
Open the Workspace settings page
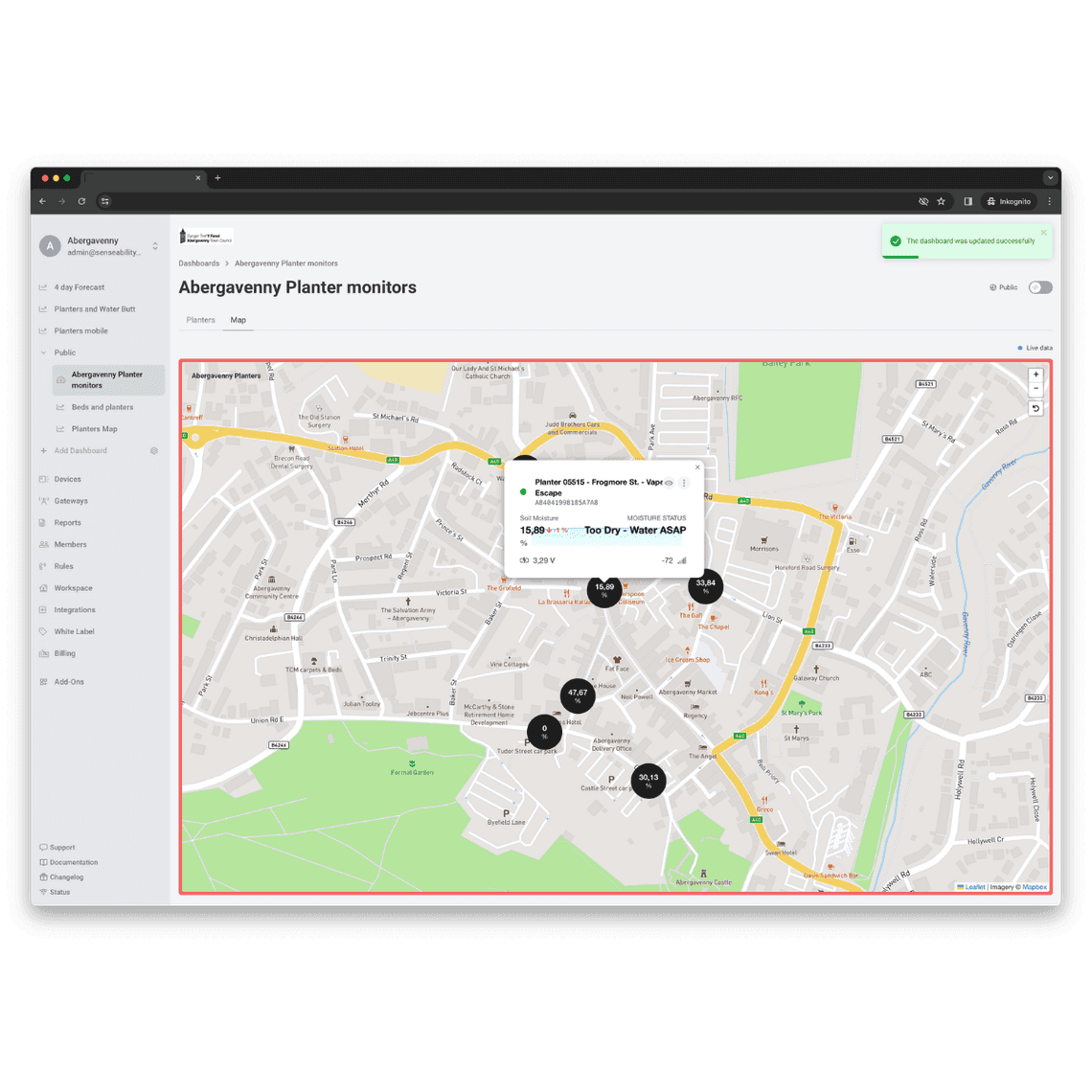point(73,588)
